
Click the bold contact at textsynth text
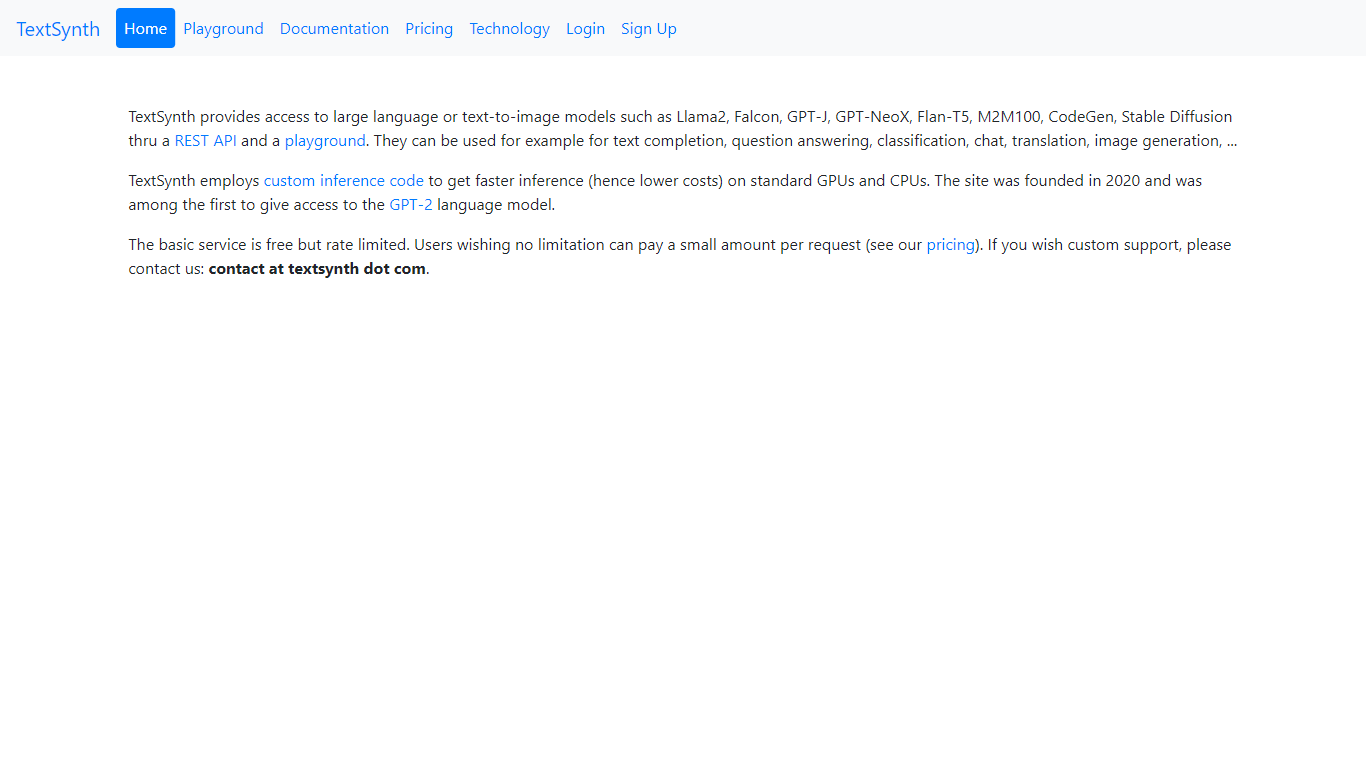317,269
